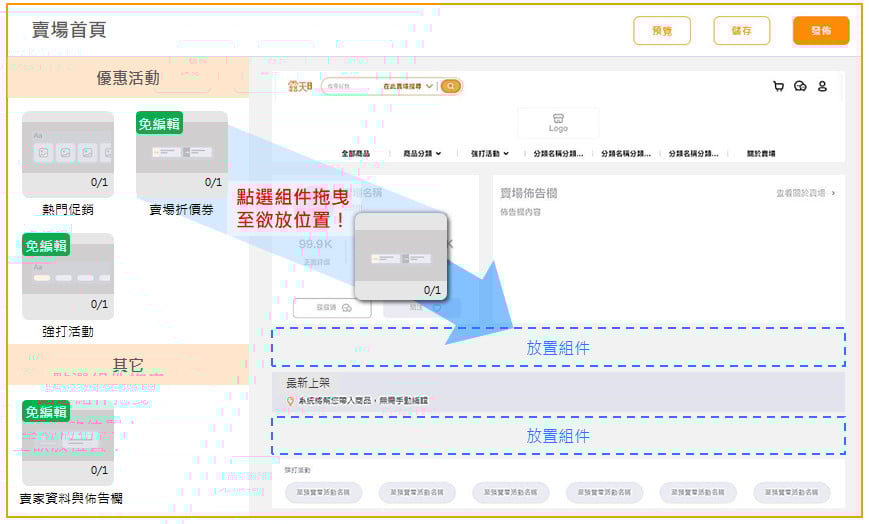Follow the 查看關於賣場 link
The image size is (869, 524).
coord(805,193)
